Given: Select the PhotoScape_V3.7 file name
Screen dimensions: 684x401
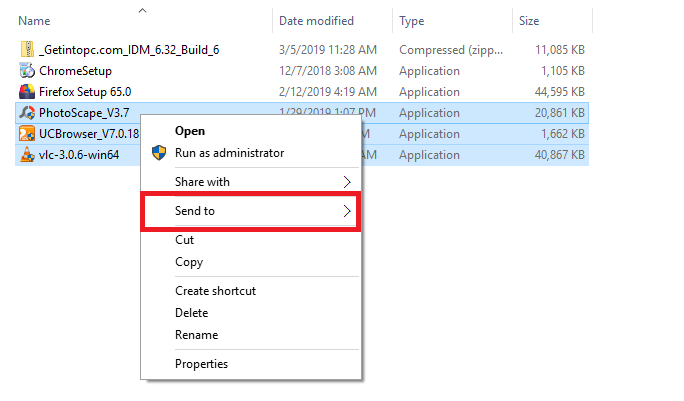Looking at the screenshot, I should click(84, 113).
